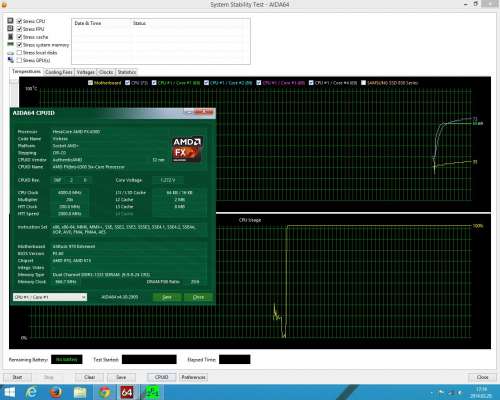Click the Stop button
This screenshot has height=400, width=500.
tap(49, 377)
